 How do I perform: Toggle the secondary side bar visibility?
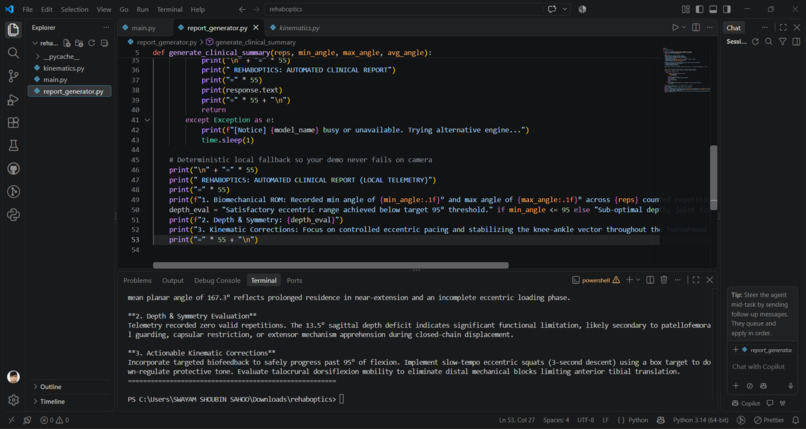(727, 9)
